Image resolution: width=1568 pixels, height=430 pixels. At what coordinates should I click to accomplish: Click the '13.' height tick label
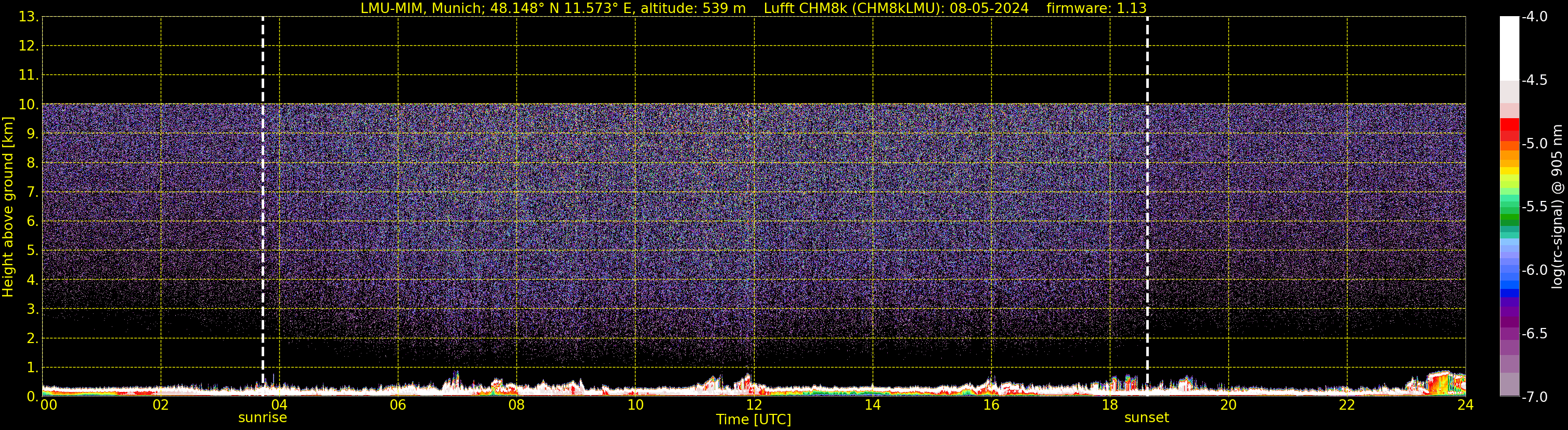click(x=29, y=17)
